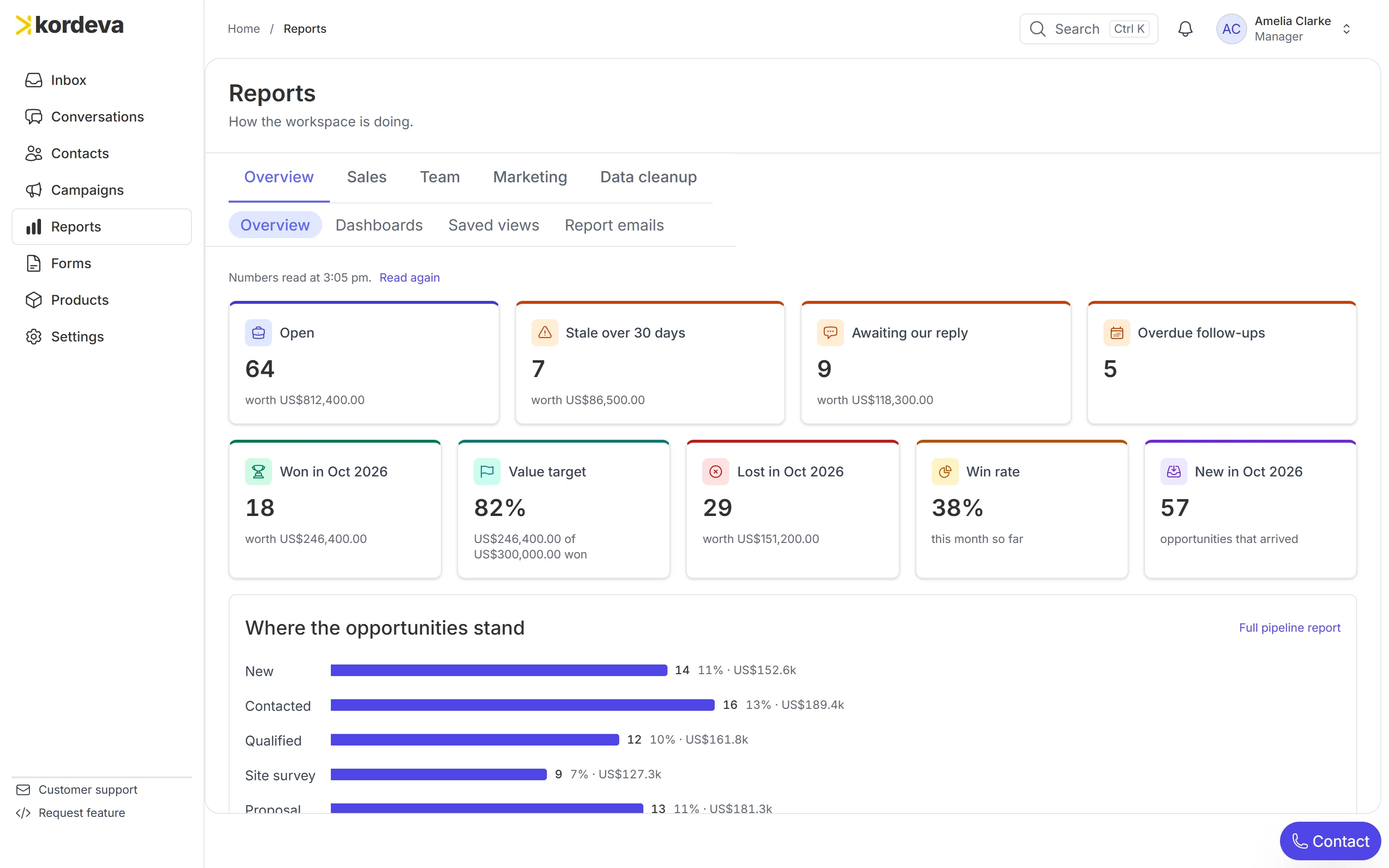Click the Overdue follow-ups calendar icon

(x=1117, y=333)
